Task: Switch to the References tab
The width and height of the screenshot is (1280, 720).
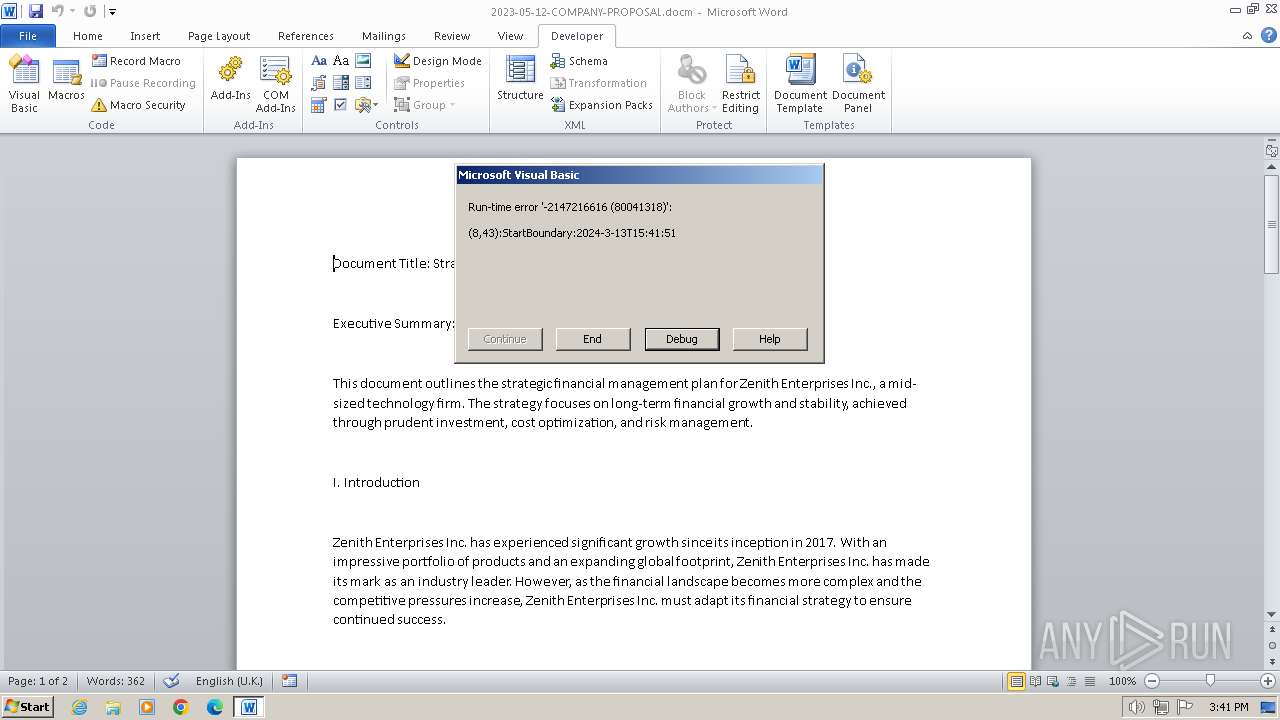Action: point(306,36)
